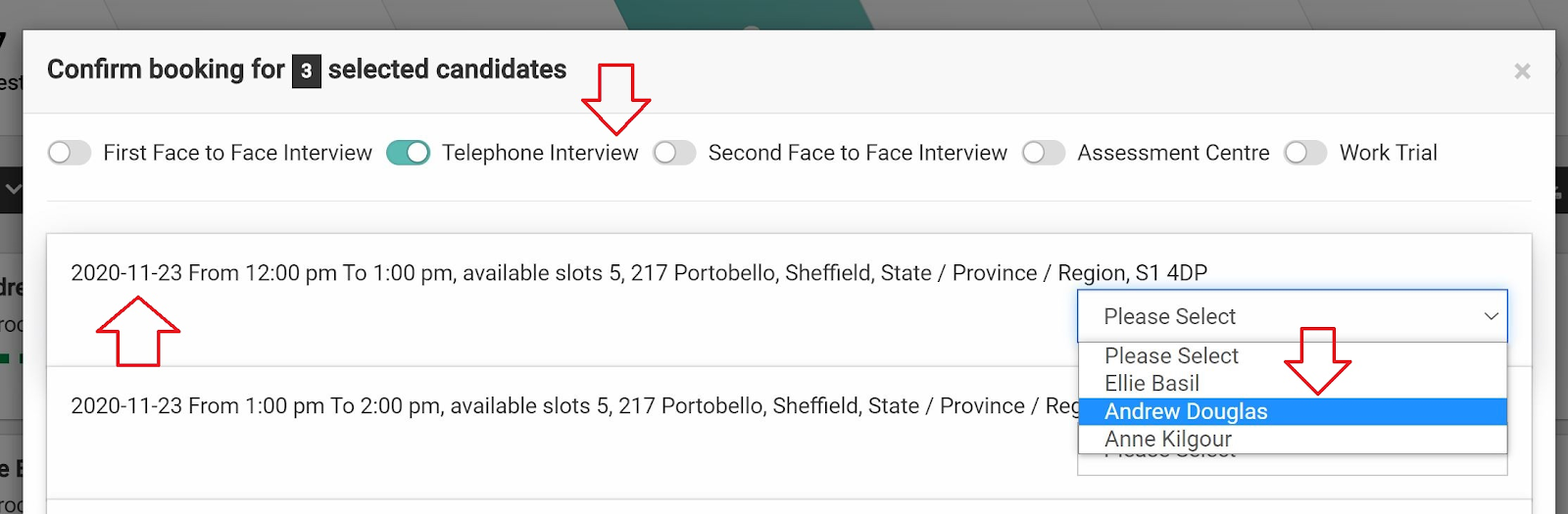Viewport: 1568px width, 514px height.
Task: Click the red up arrow under the date
Action: [x=138, y=332]
